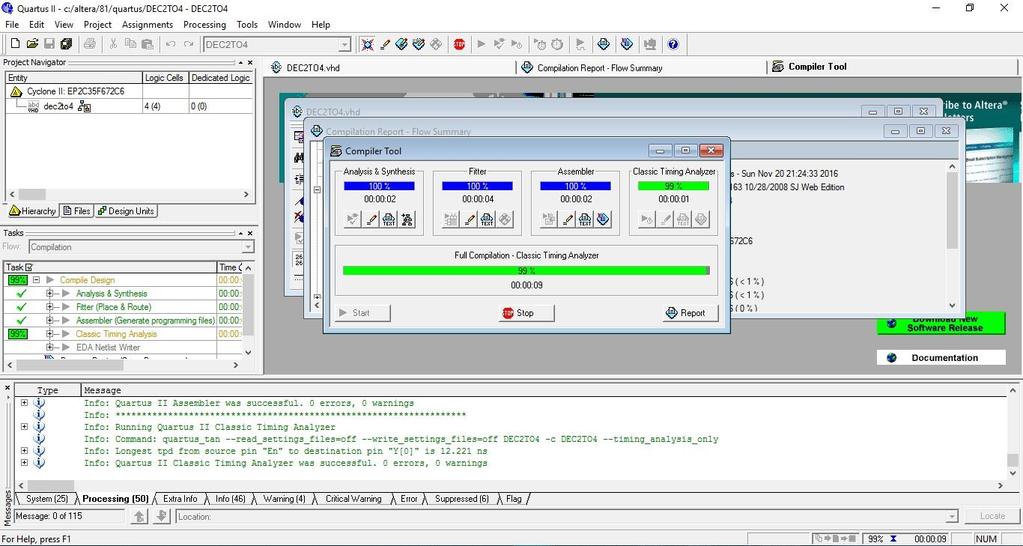Click the Open file folder icon
Image resolution: width=1023 pixels, height=546 pixels.
point(32,44)
